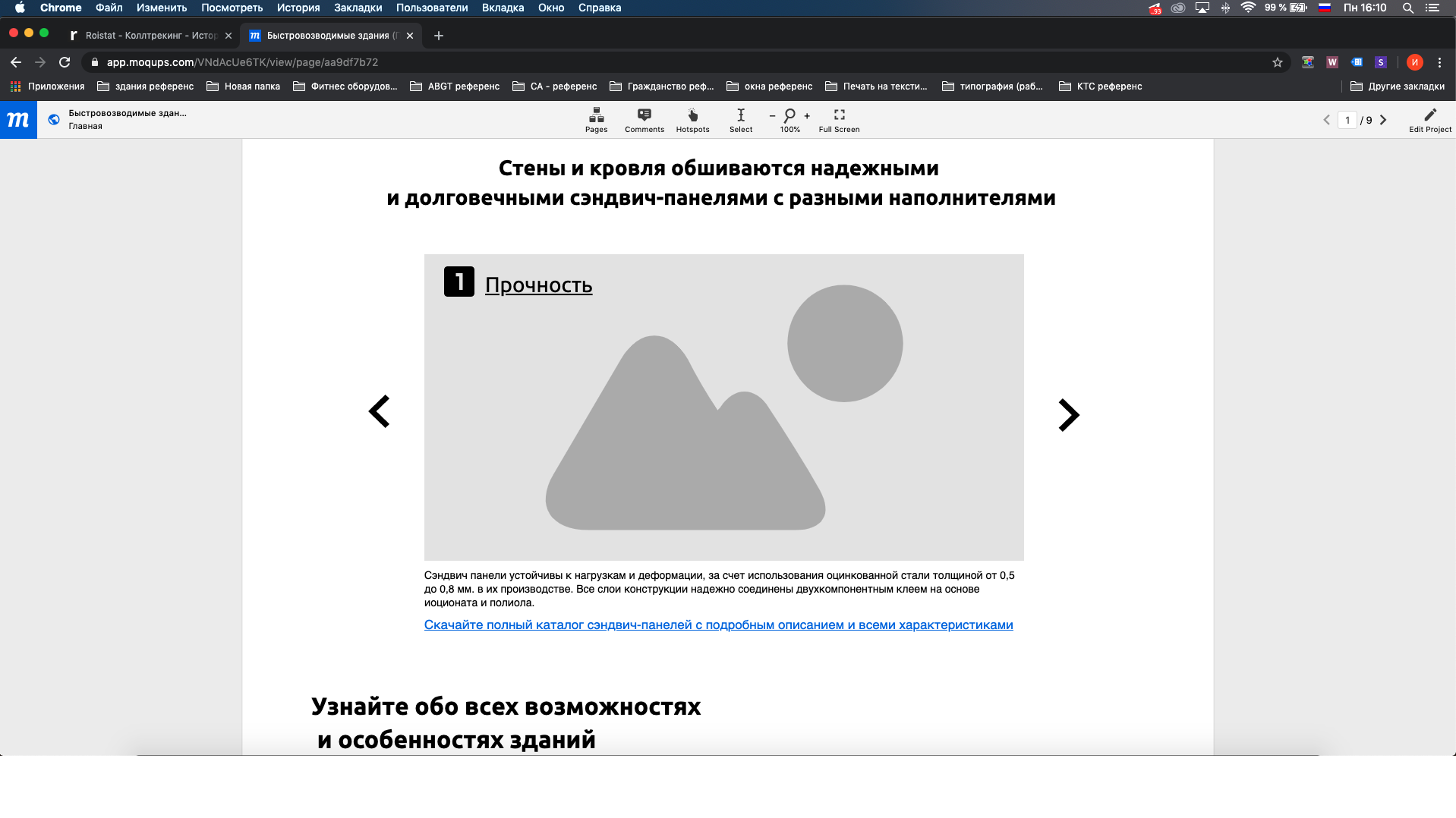Open the Pages panel
The height and width of the screenshot is (818, 1456).
point(596,120)
